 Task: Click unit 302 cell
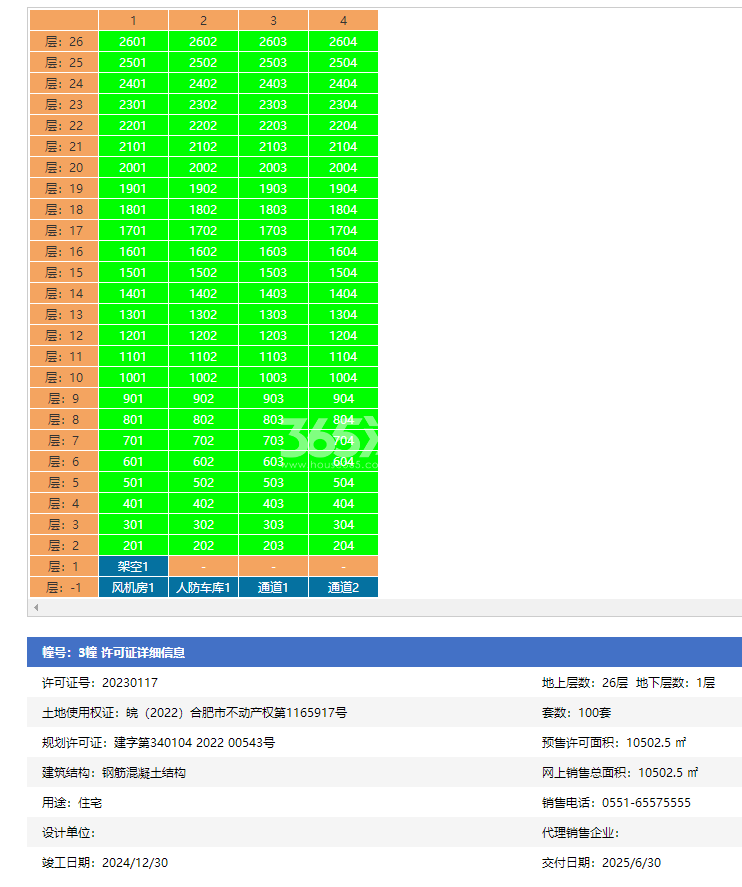tap(203, 524)
